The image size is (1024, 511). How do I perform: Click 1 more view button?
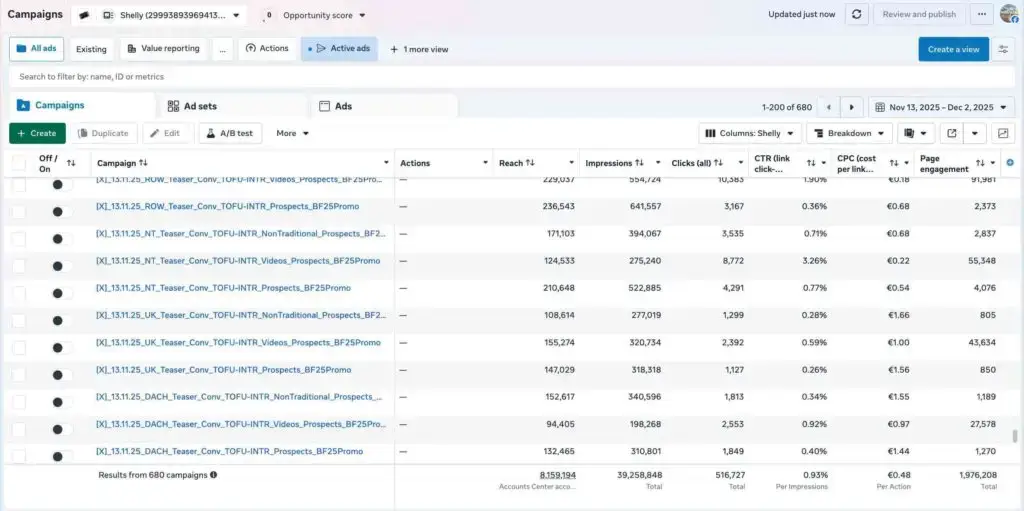click(419, 49)
